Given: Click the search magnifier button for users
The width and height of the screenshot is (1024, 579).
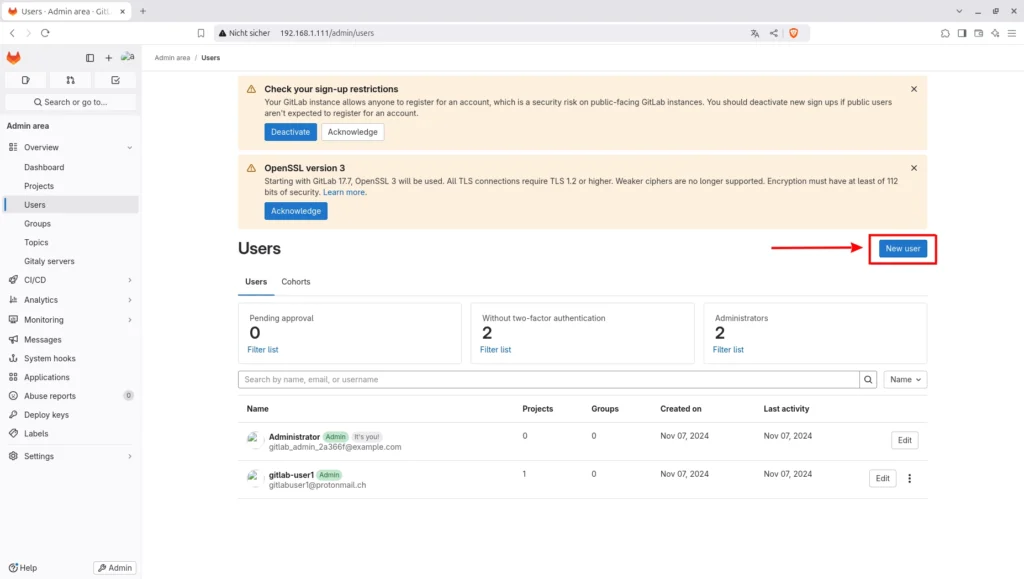Looking at the screenshot, I should 868,380.
